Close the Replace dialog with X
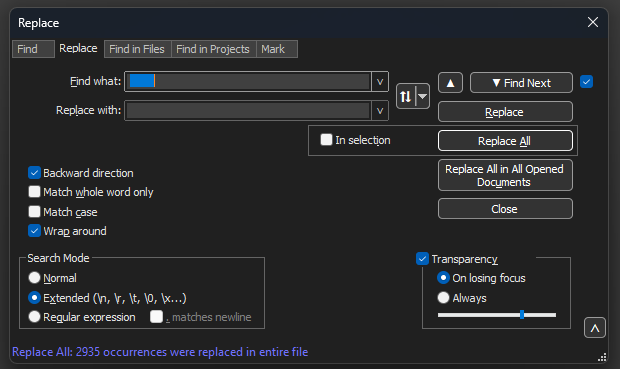The width and height of the screenshot is (620, 369). coord(593,22)
